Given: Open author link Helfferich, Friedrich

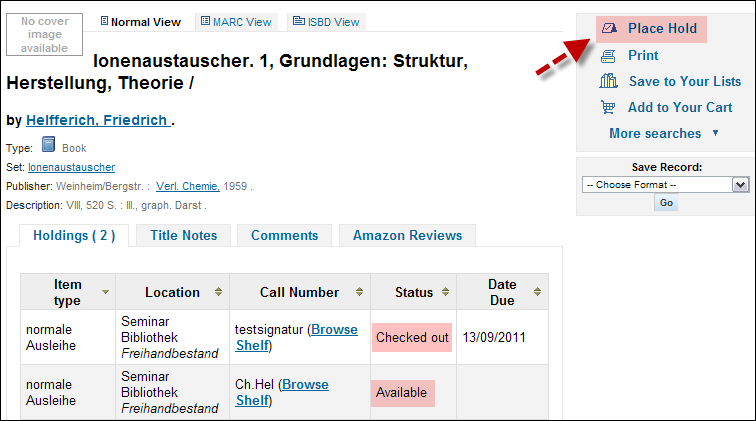Looking at the screenshot, I should point(97,121).
